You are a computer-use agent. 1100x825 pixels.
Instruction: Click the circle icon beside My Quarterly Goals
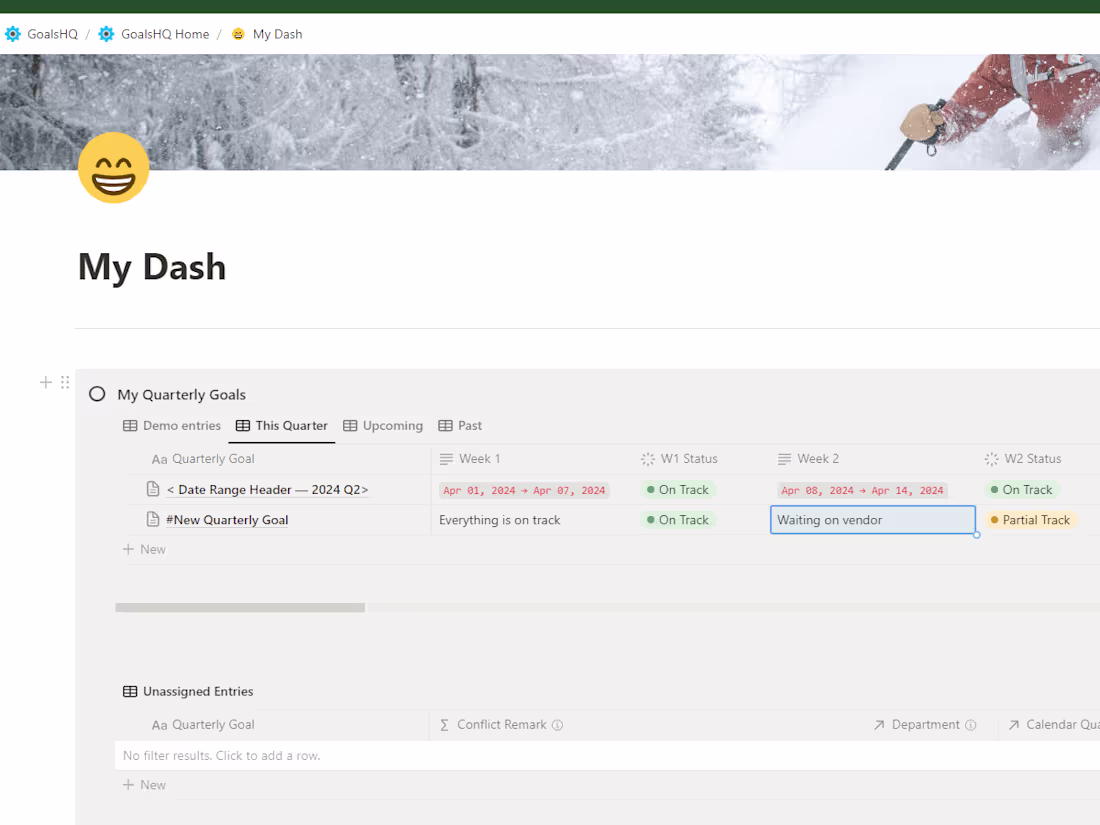pyautogui.click(x=97, y=394)
